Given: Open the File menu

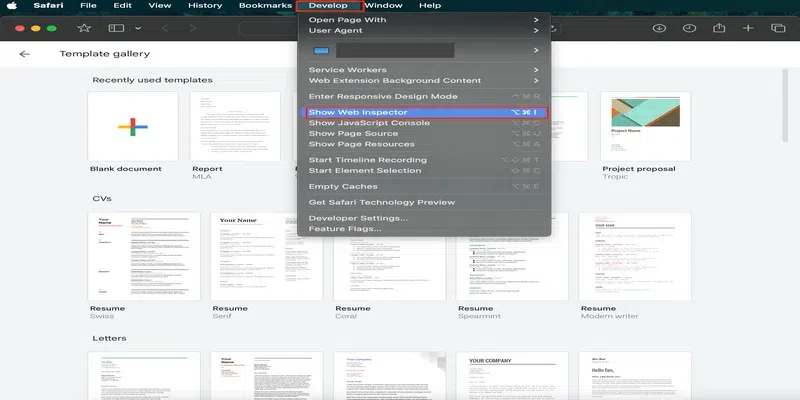Looking at the screenshot, I should (x=88, y=6).
